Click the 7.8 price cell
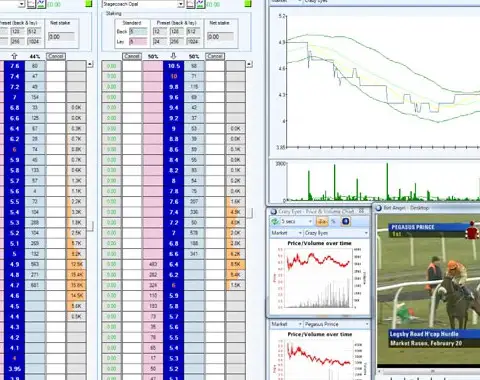Screen dimensions: 480x380 tap(173, 191)
